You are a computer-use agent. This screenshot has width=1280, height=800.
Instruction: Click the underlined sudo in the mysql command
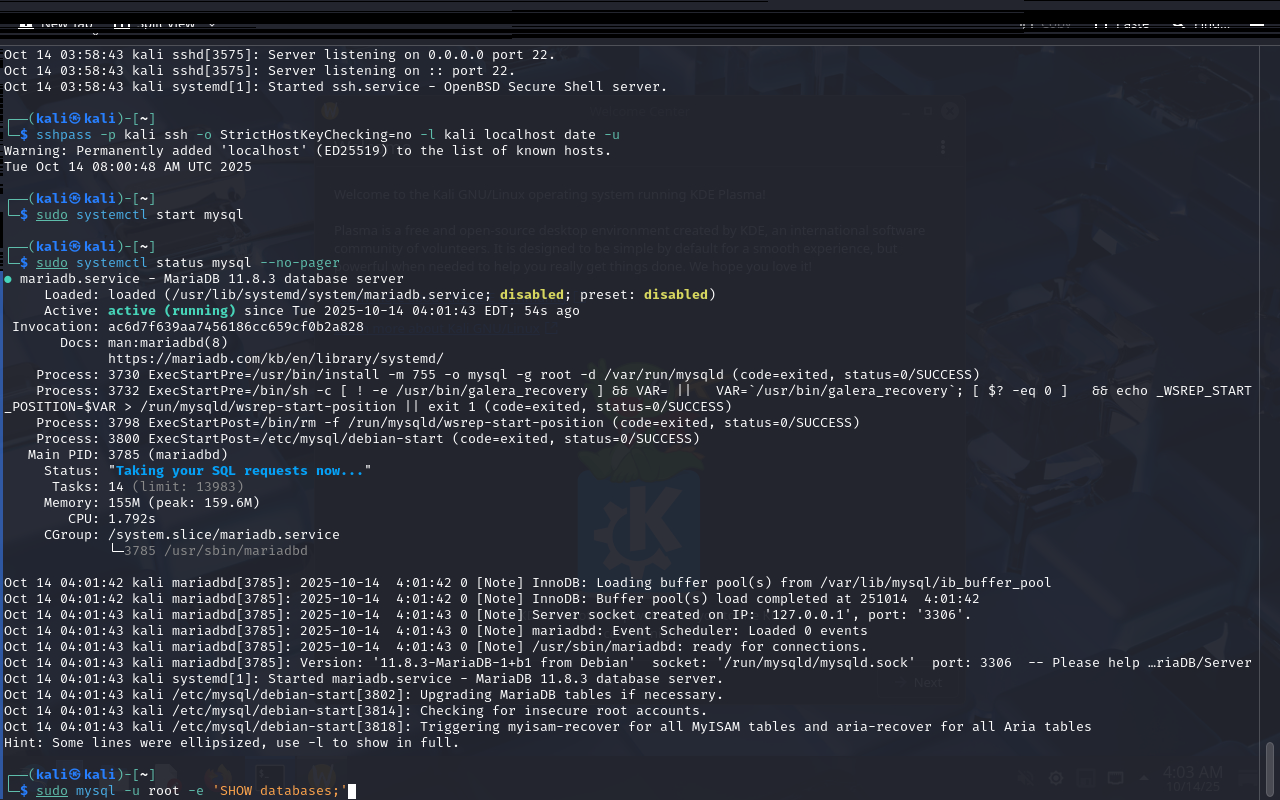[x=52, y=791]
